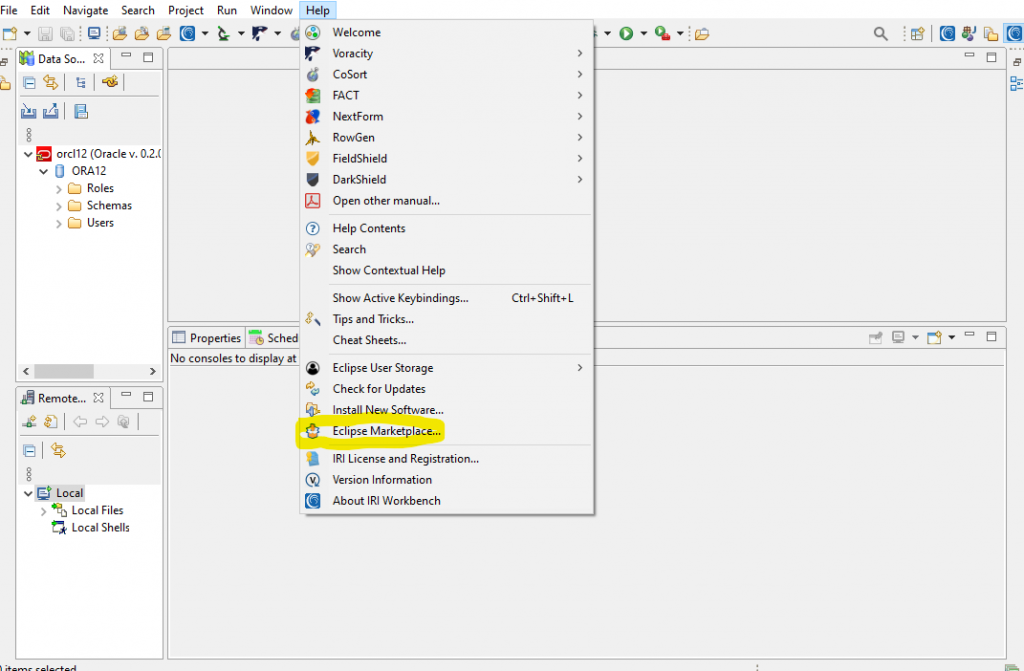Open the Eclipse Marketplace menu entry
The width and height of the screenshot is (1024, 671).
click(386, 431)
